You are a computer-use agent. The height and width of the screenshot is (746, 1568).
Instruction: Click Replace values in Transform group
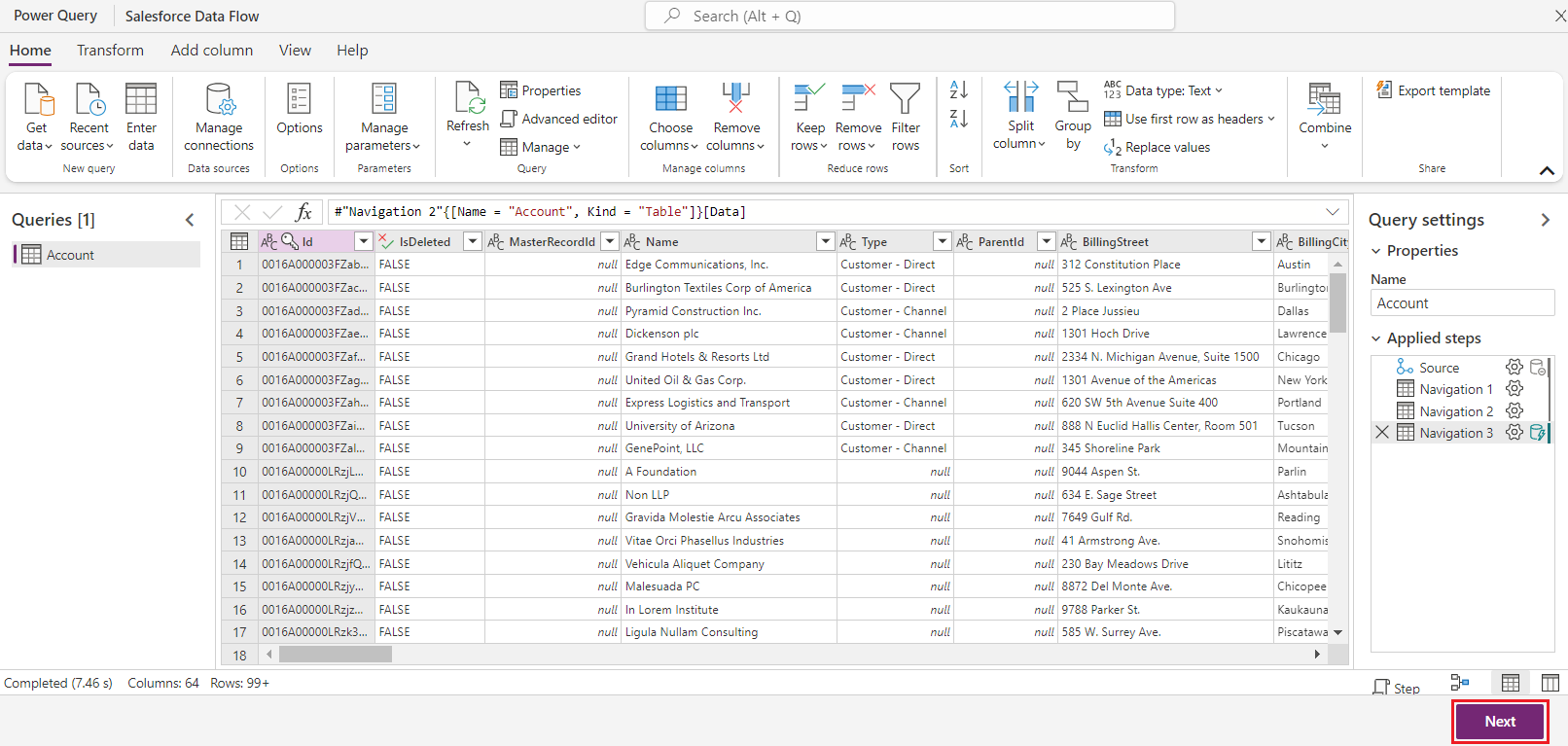tap(1158, 147)
